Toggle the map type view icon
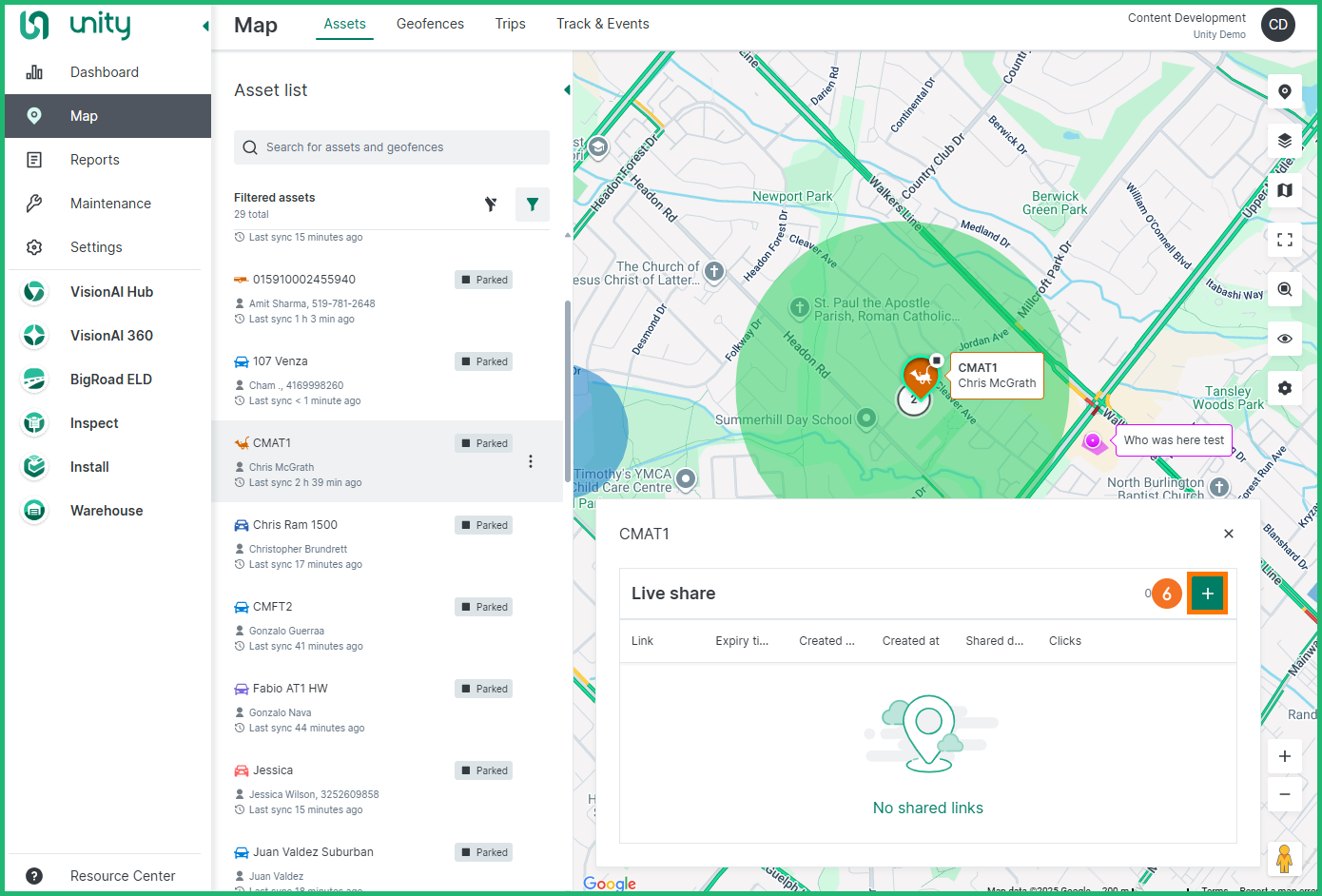The image size is (1322, 896). click(x=1284, y=190)
